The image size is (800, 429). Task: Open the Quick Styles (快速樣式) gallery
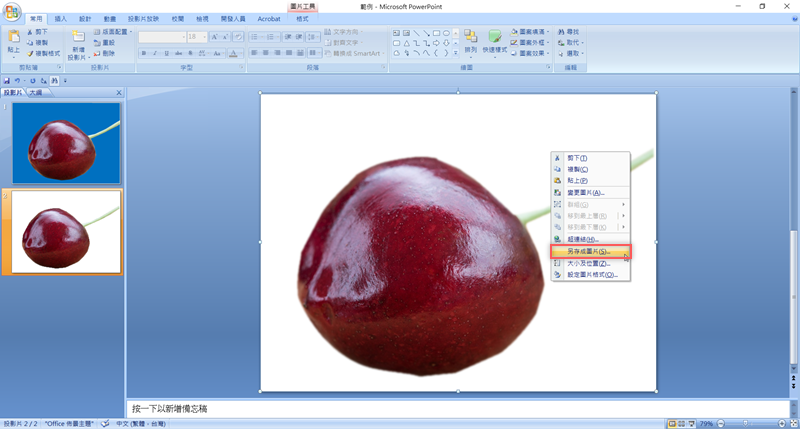point(495,40)
